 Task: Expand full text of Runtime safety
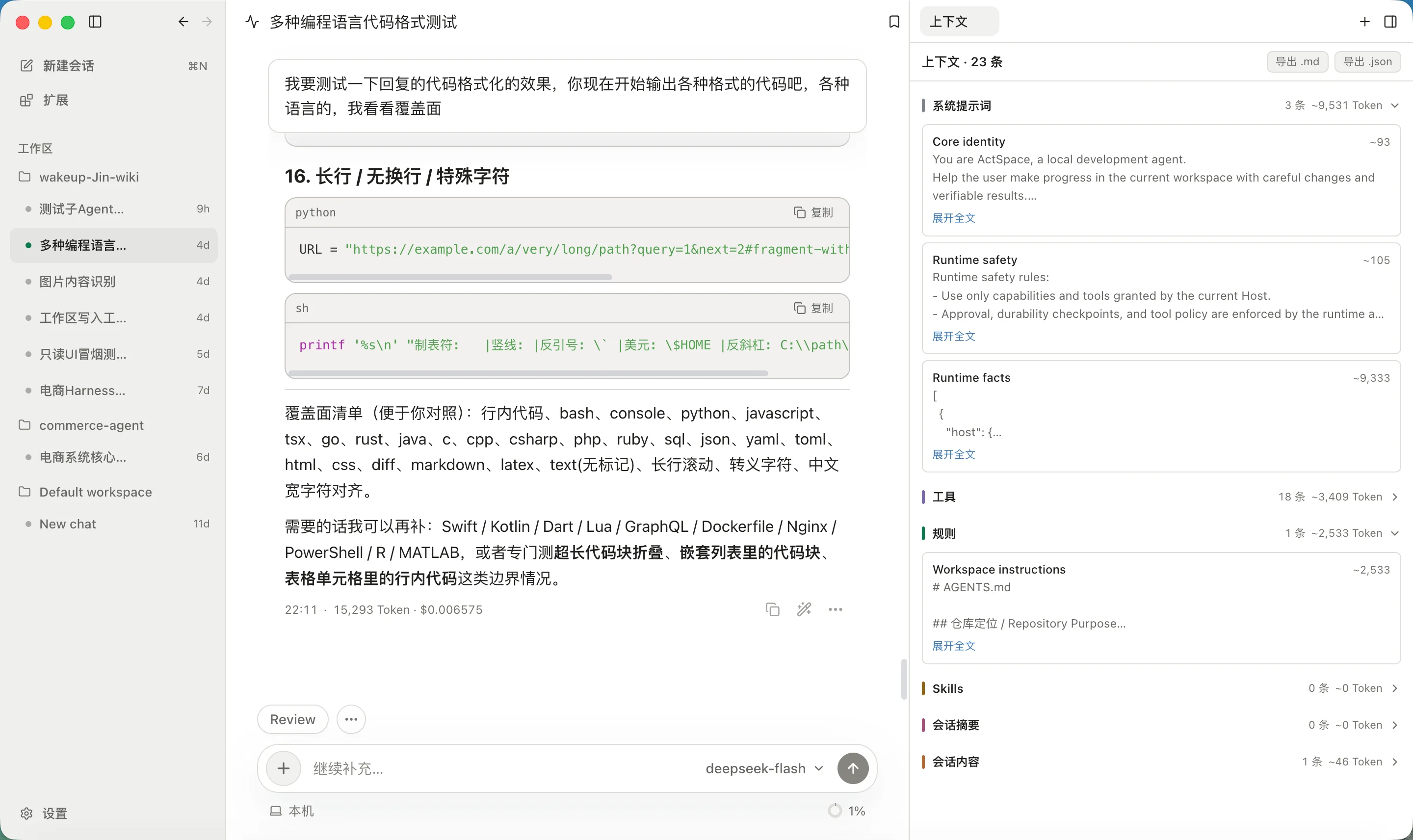[954, 336]
